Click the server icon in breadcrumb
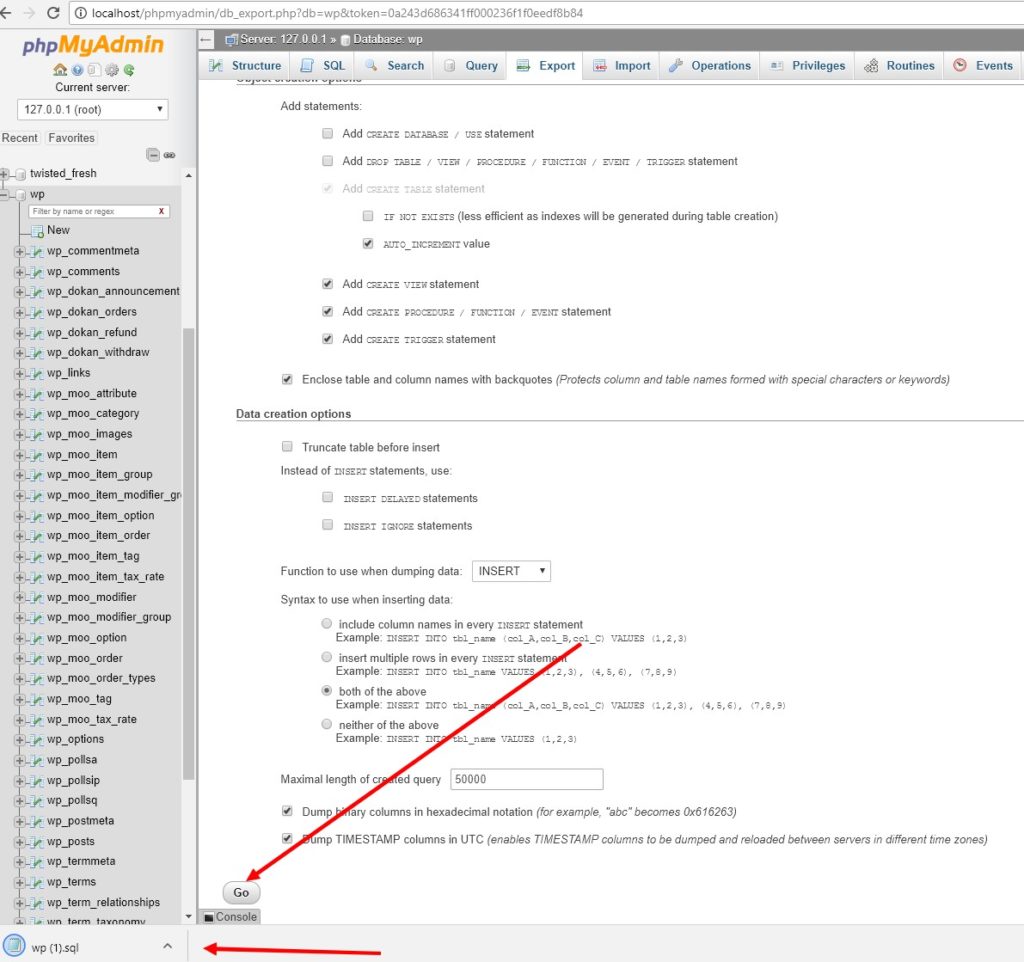This screenshot has width=1024, height=962. coord(231,40)
